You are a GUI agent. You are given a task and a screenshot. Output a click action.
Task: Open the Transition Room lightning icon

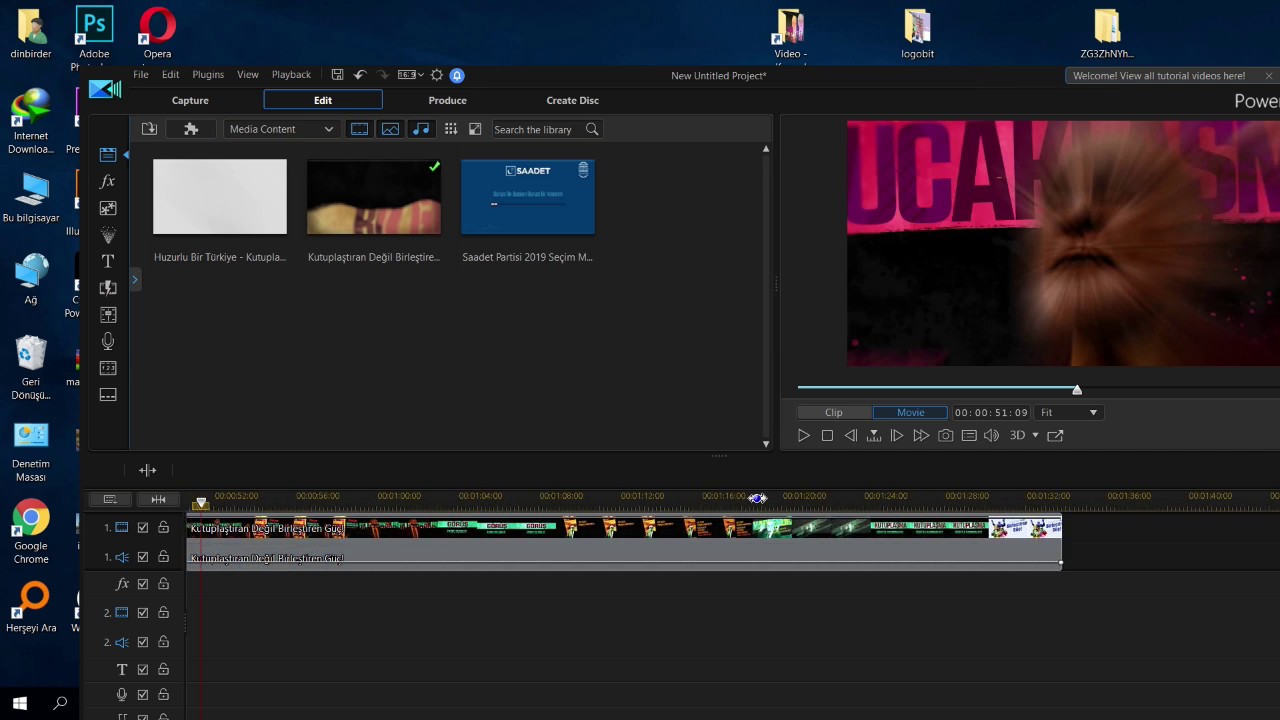pos(108,288)
